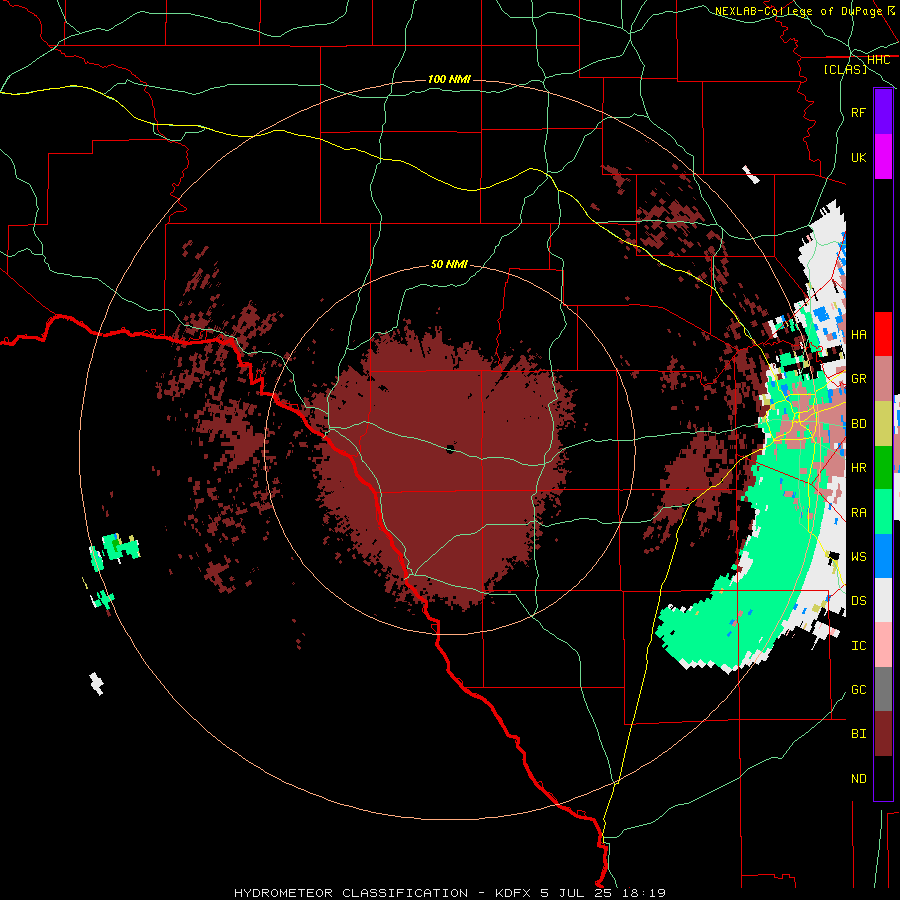The width and height of the screenshot is (900, 900).
Task: Click the ND black legend swatch
Action: coord(883,778)
